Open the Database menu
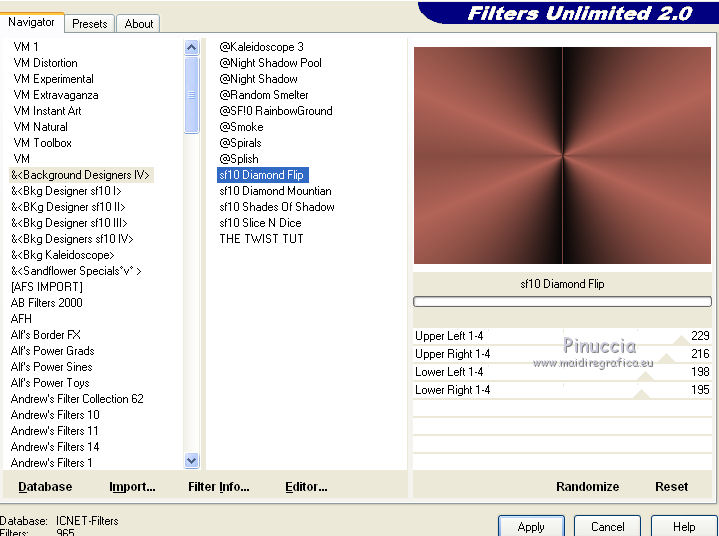The height and width of the screenshot is (536, 719). [x=45, y=486]
